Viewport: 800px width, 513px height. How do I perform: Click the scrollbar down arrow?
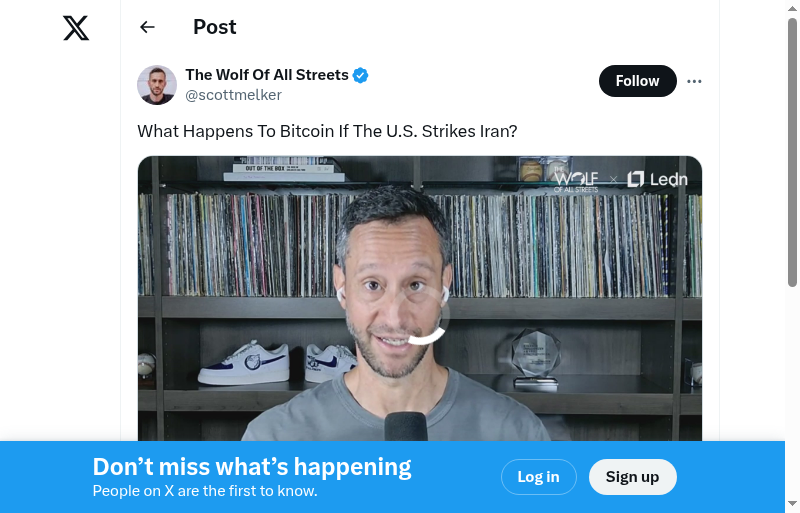(792, 504)
